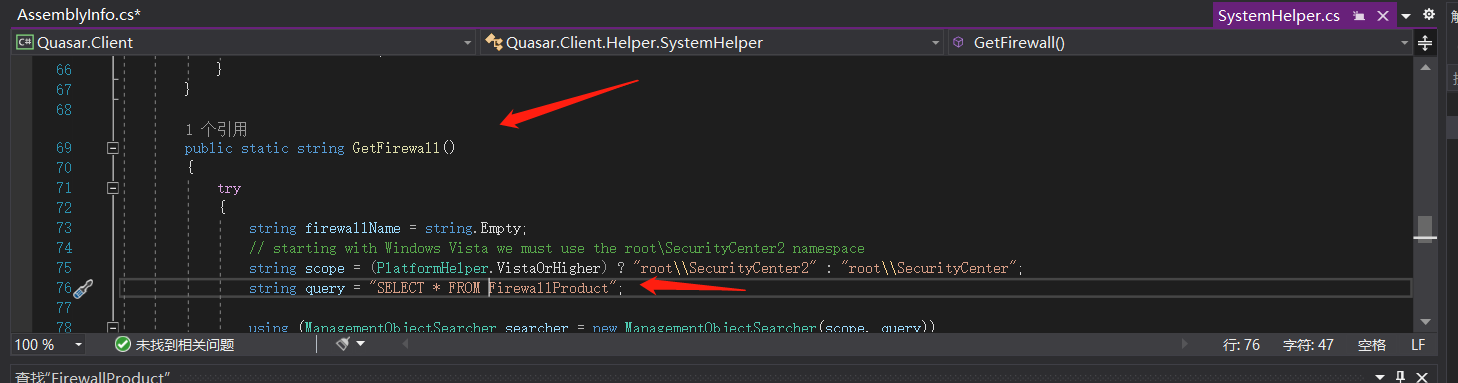
Task: Click the LF line ending indicator
Action: tap(1418, 345)
